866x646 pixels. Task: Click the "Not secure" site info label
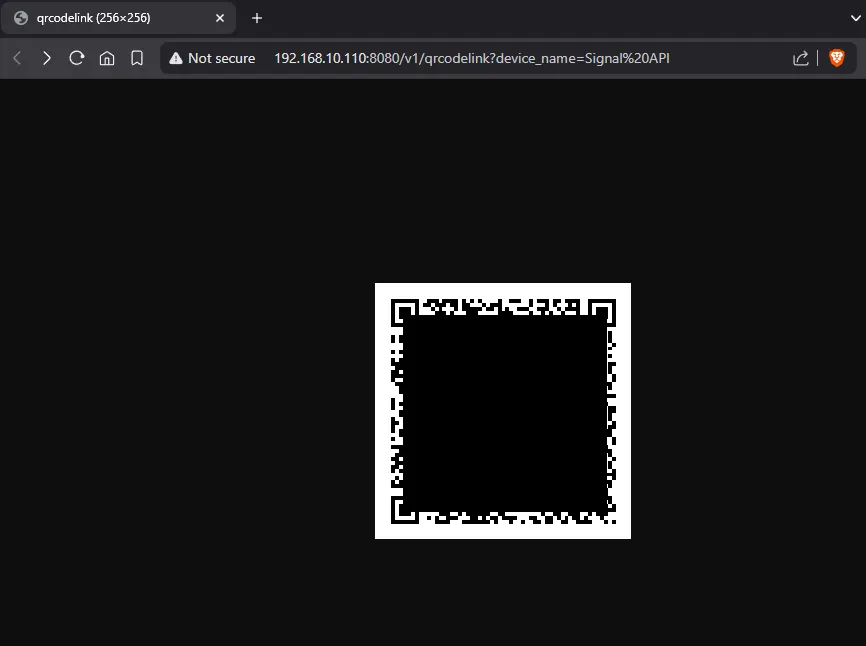pyautogui.click(x=221, y=58)
